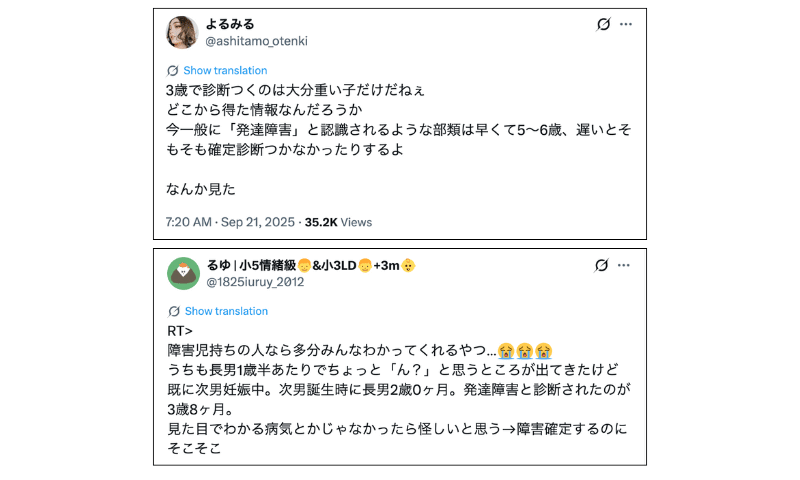Click the translate icon in よるみる's post
800x480 pixels.
[173, 71]
